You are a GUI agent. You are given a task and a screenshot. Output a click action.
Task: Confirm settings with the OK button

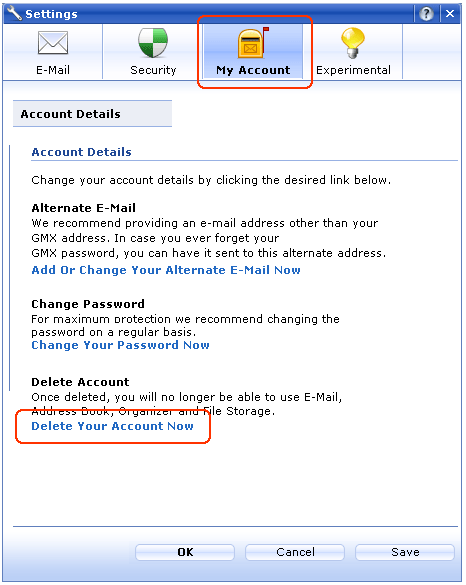click(x=185, y=552)
